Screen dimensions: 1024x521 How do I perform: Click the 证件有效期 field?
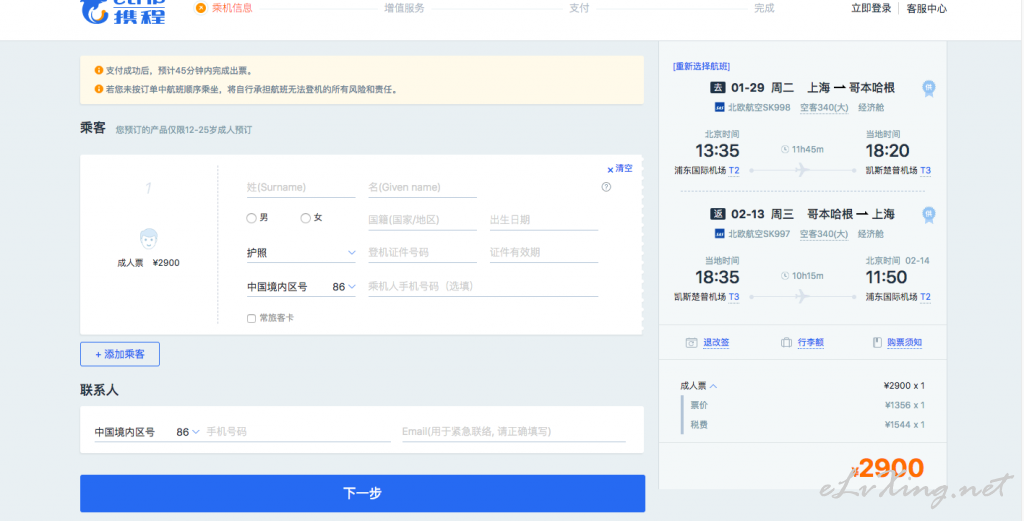pyautogui.click(x=544, y=253)
